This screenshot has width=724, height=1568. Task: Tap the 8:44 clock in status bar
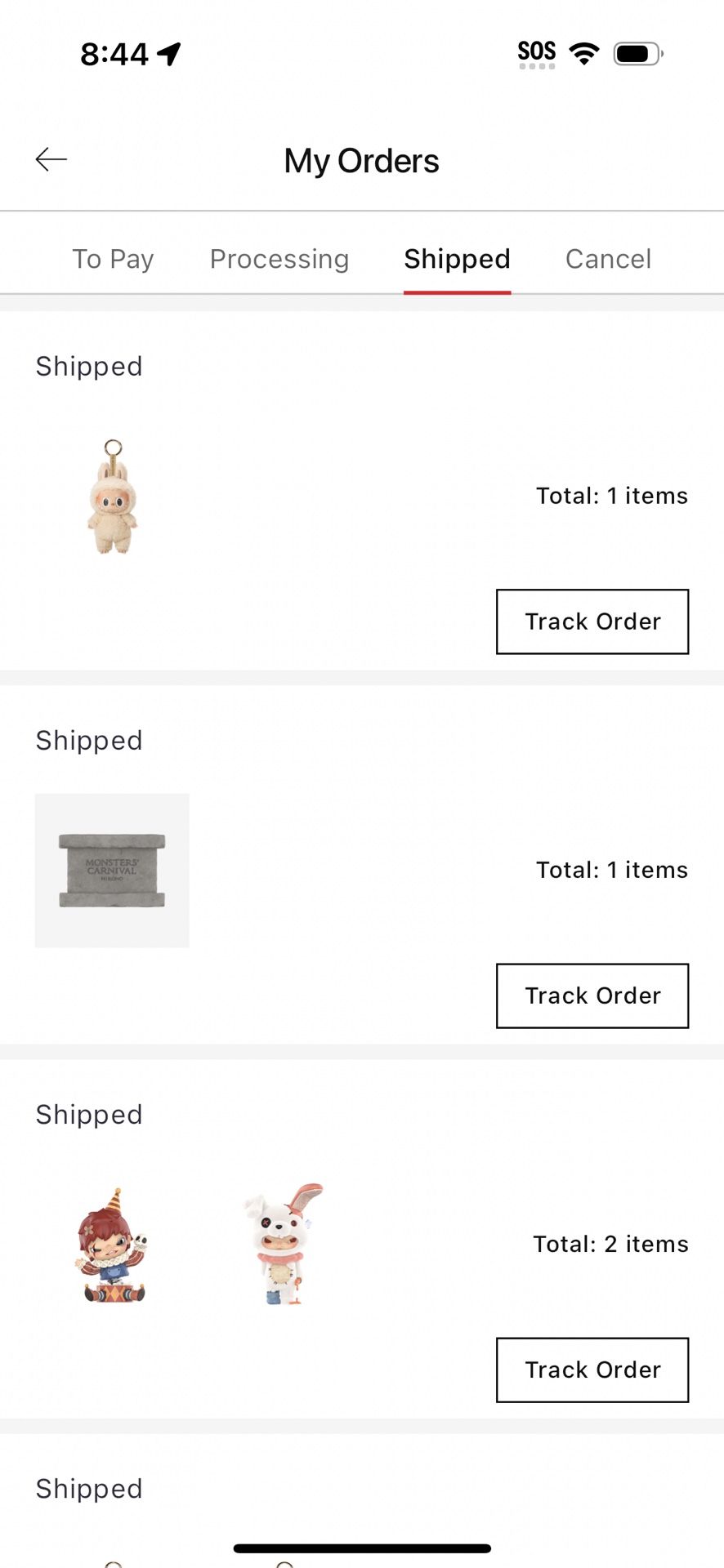click(114, 54)
